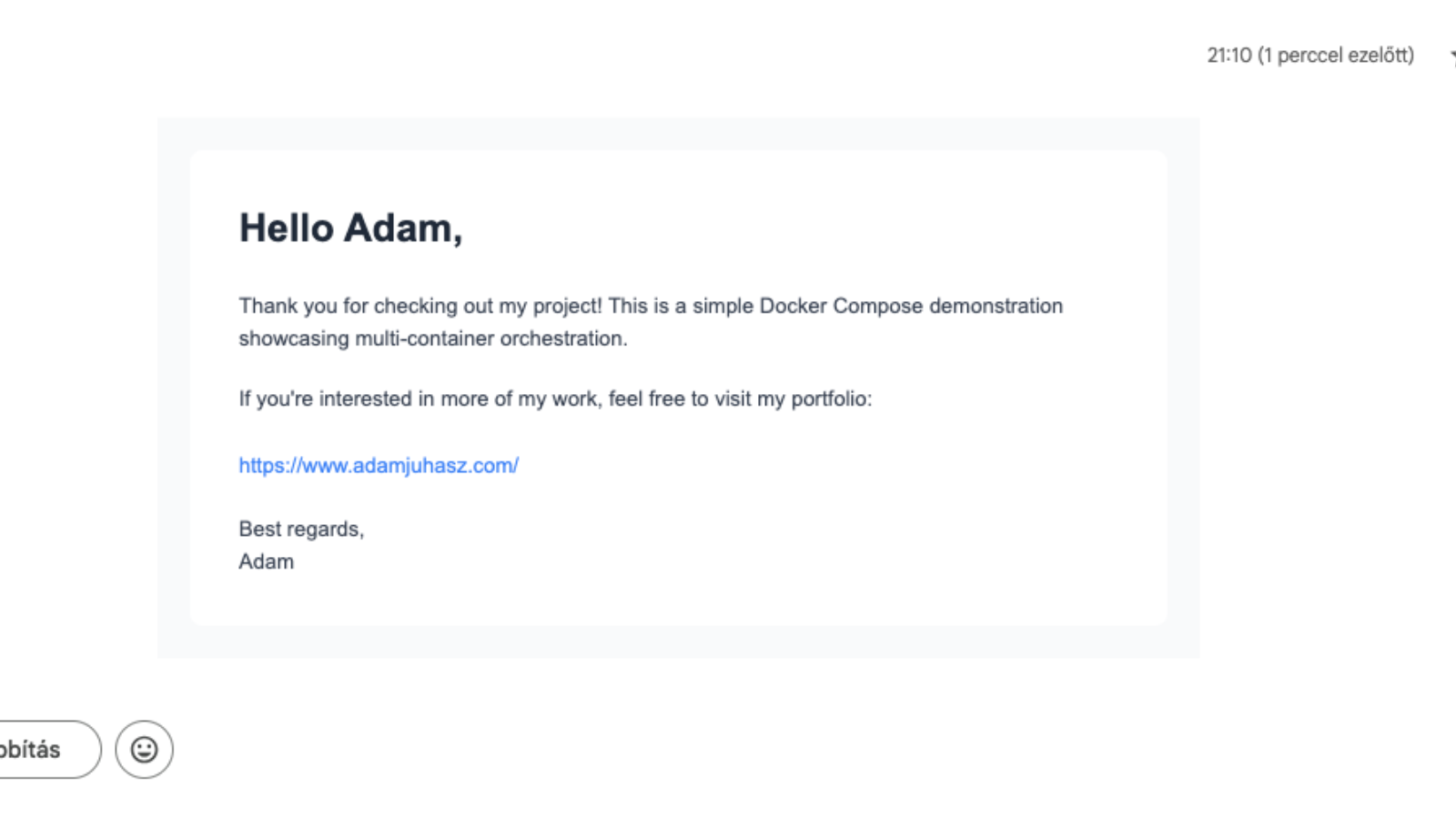Open the adamjuhasz.com portfolio link
Screen dimensions: 1456x819
(x=378, y=464)
